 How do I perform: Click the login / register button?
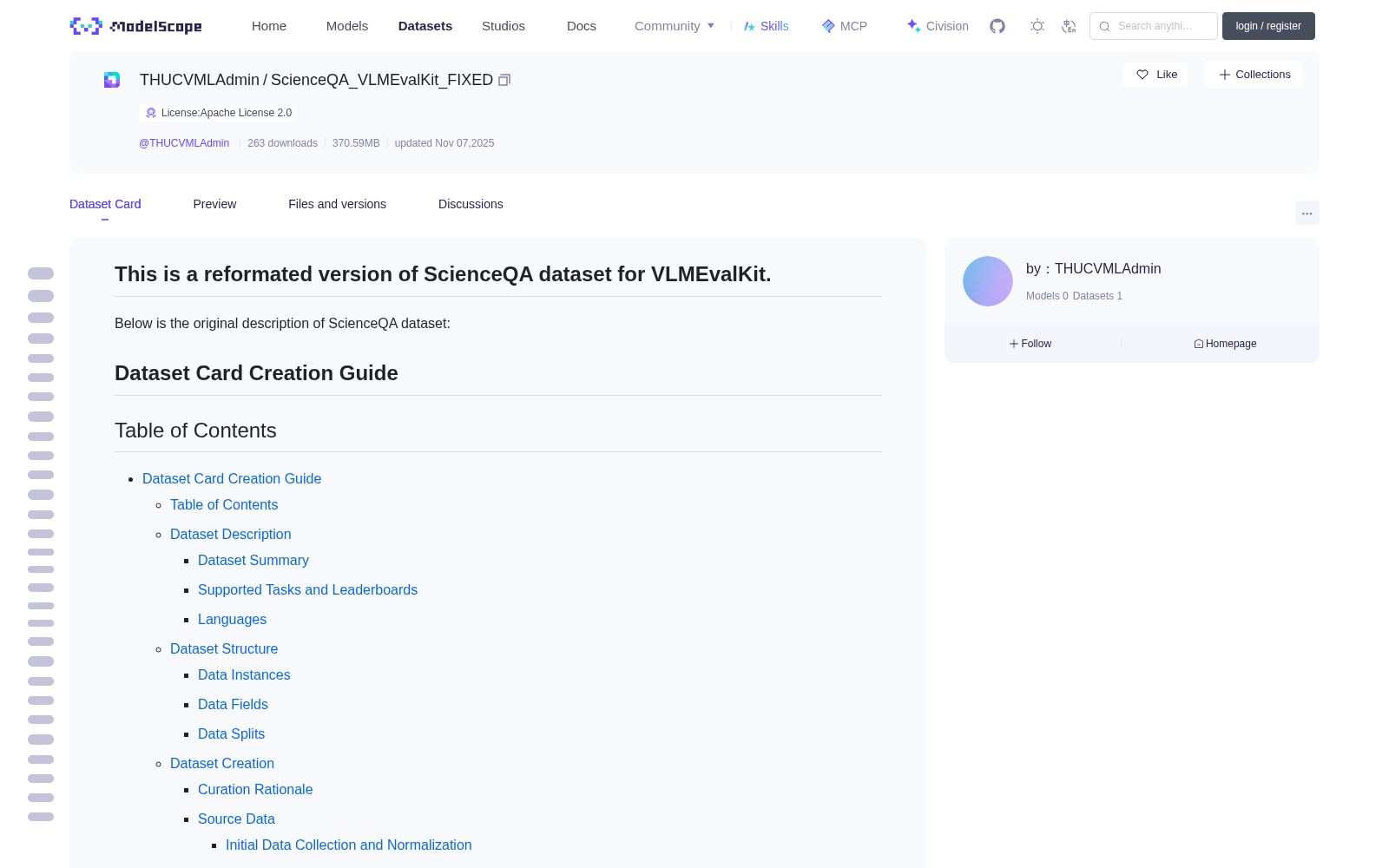[x=1268, y=26]
